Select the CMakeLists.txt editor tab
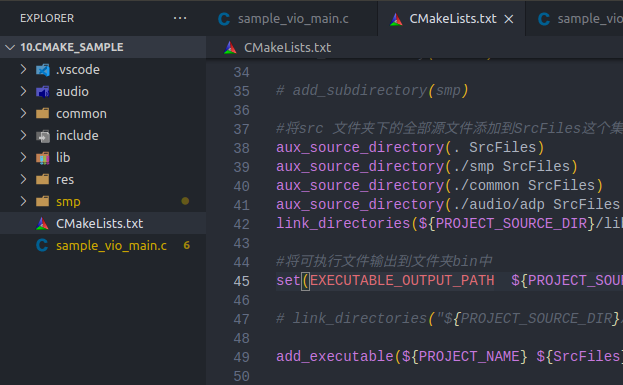This screenshot has height=385, width=623. click(x=453, y=19)
